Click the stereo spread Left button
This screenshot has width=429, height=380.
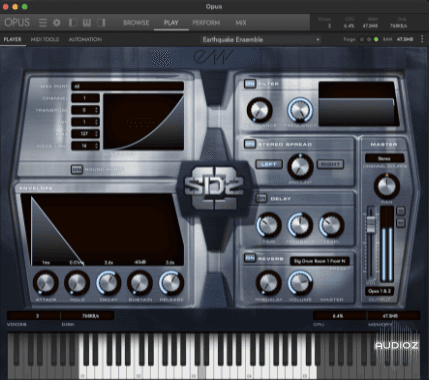269,164
